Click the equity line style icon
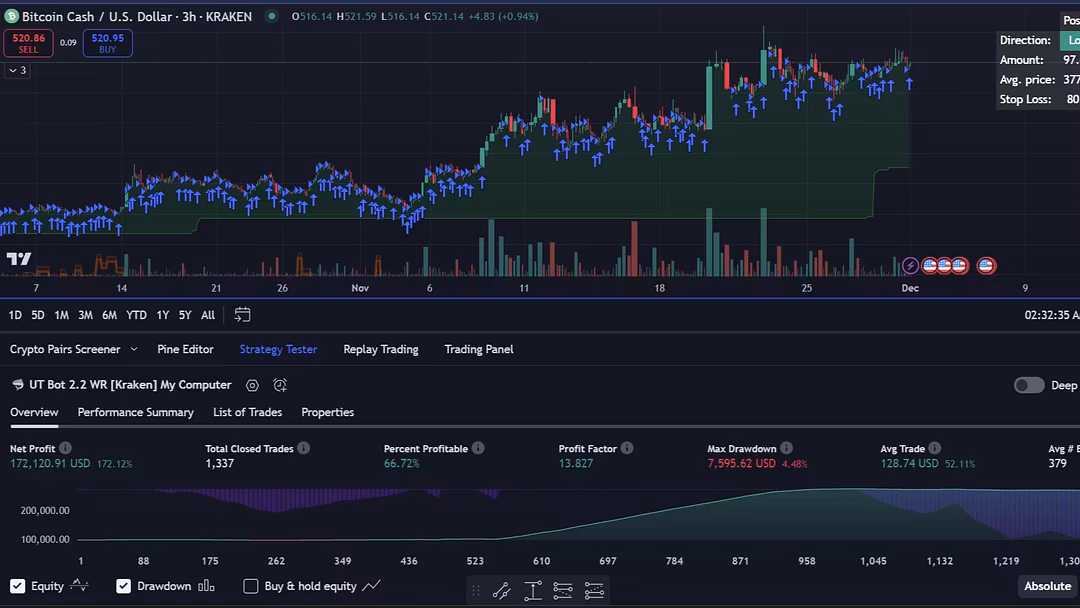 [x=79, y=585]
